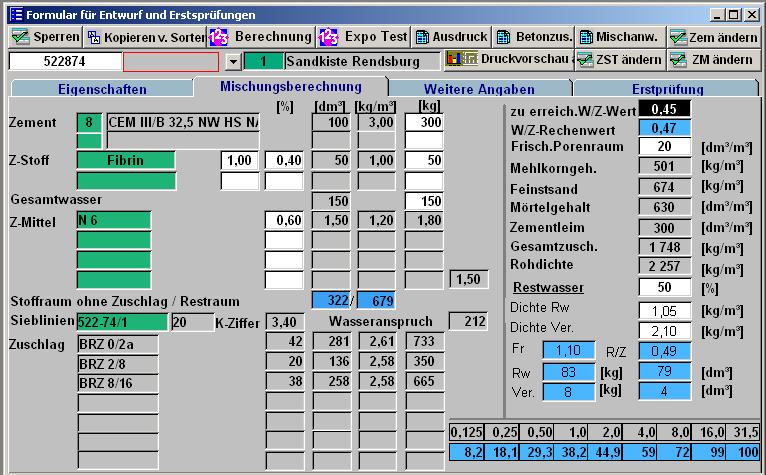Viewport: 766px width, 475px height.
Task: Run Berechnung from the toolbar
Action: pyautogui.click(x=260, y=37)
